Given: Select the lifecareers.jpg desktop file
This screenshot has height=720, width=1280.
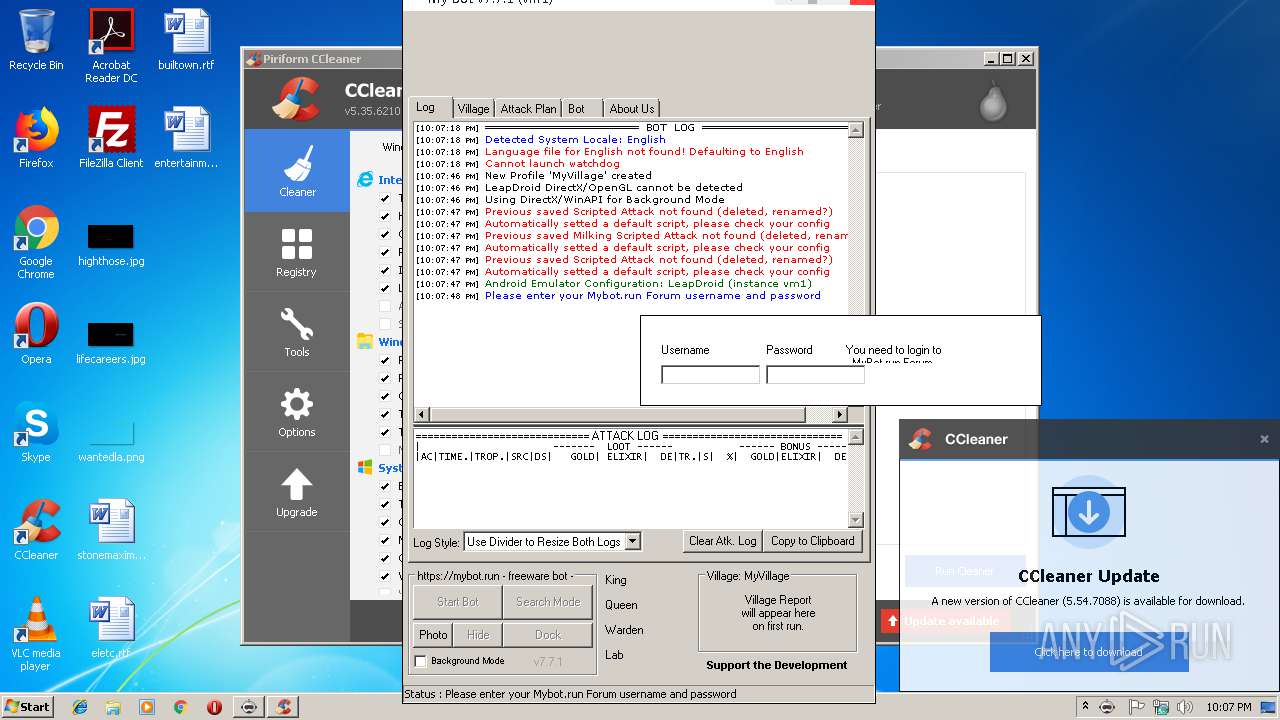Looking at the screenshot, I should [111, 342].
